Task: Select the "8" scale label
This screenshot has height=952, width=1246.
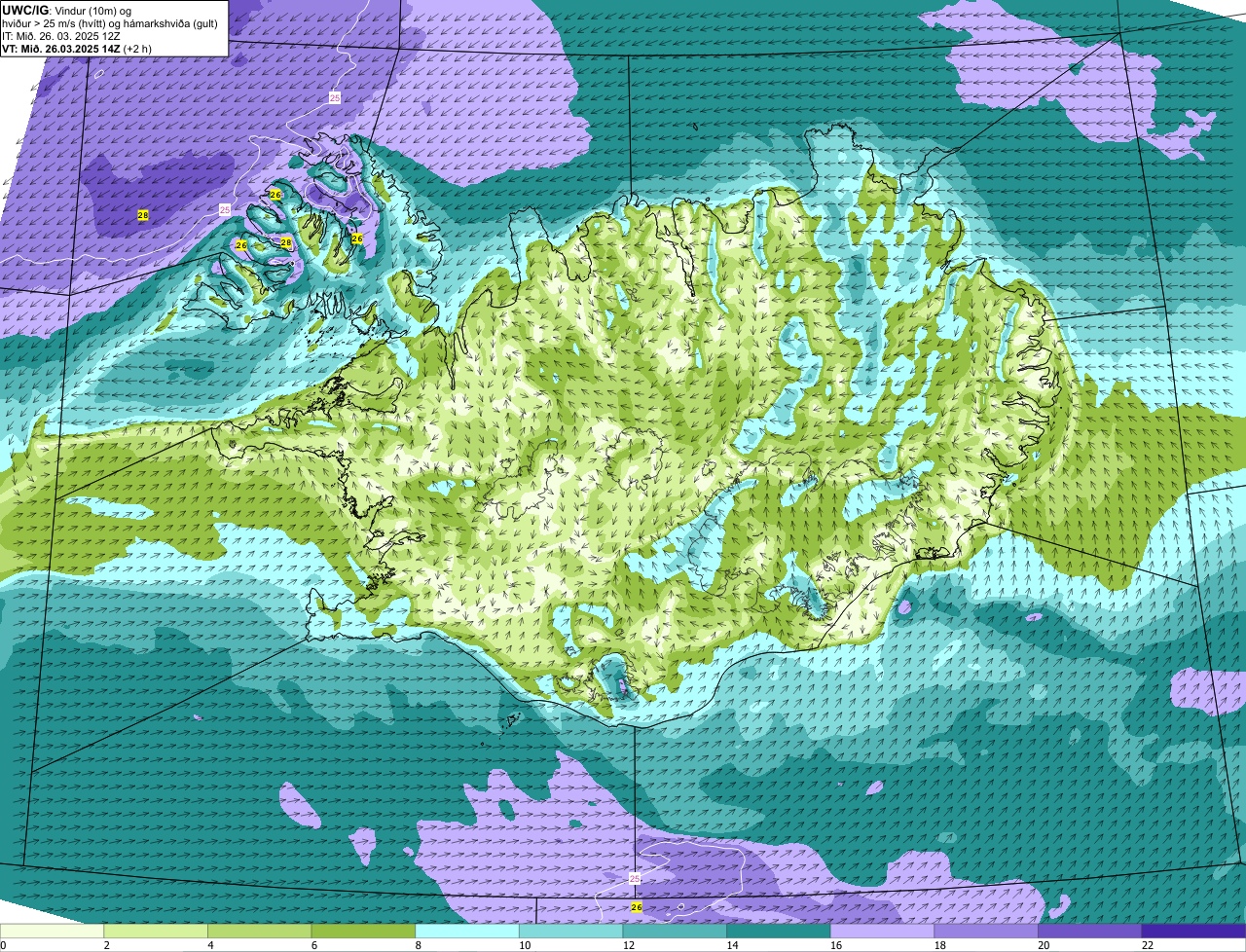Action: pos(418,945)
